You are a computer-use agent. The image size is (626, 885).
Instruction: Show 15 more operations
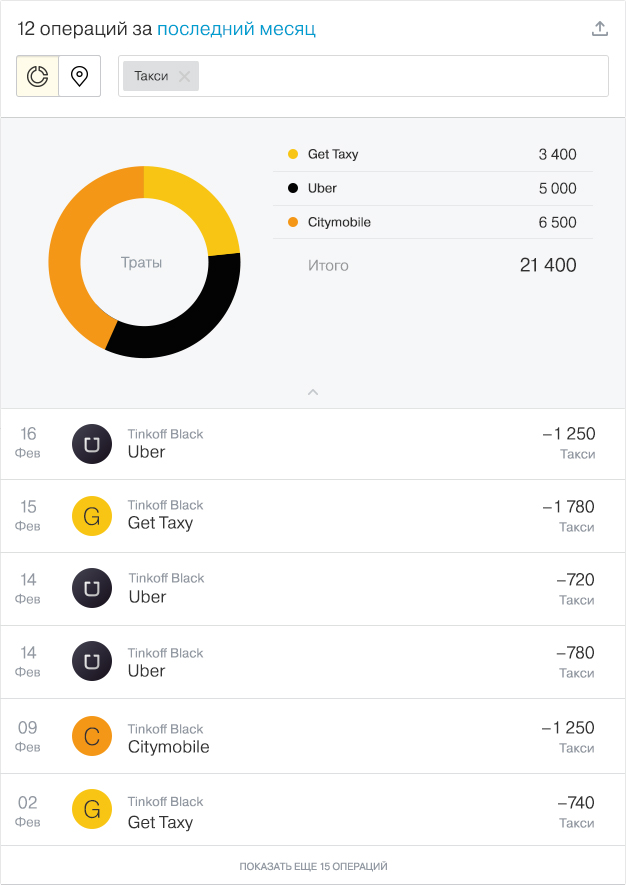pos(313,866)
